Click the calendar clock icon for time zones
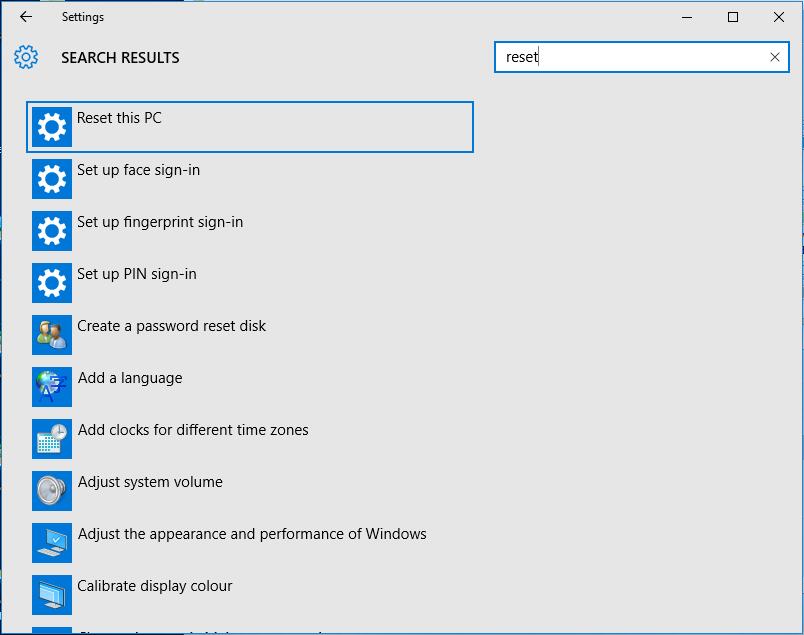 point(52,439)
